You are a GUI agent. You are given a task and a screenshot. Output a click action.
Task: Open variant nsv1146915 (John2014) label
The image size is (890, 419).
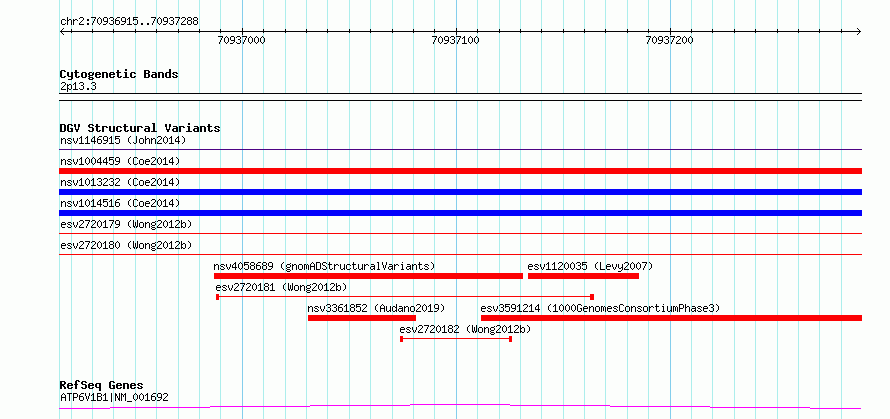(x=123, y=140)
